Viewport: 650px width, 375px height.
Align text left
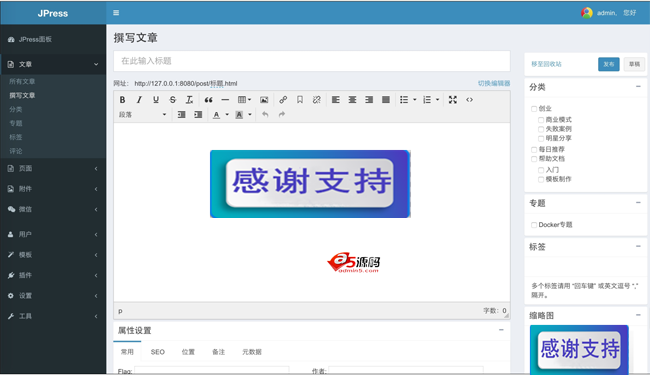click(x=336, y=100)
